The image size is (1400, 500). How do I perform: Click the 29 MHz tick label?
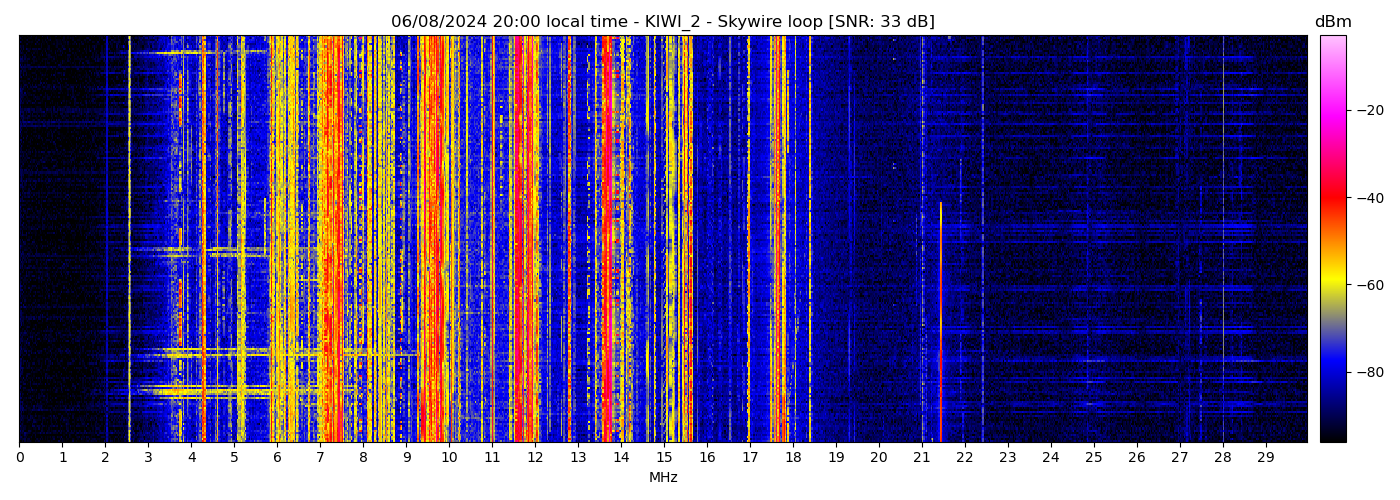[1265, 457]
